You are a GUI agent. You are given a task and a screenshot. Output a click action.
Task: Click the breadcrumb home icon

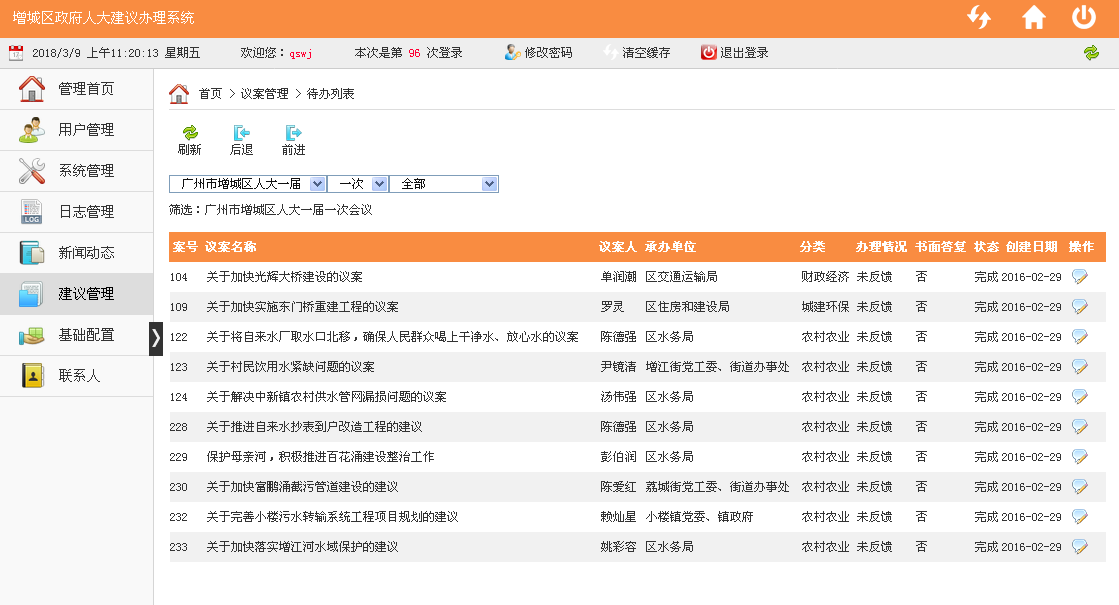pyautogui.click(x=179, y=93)
